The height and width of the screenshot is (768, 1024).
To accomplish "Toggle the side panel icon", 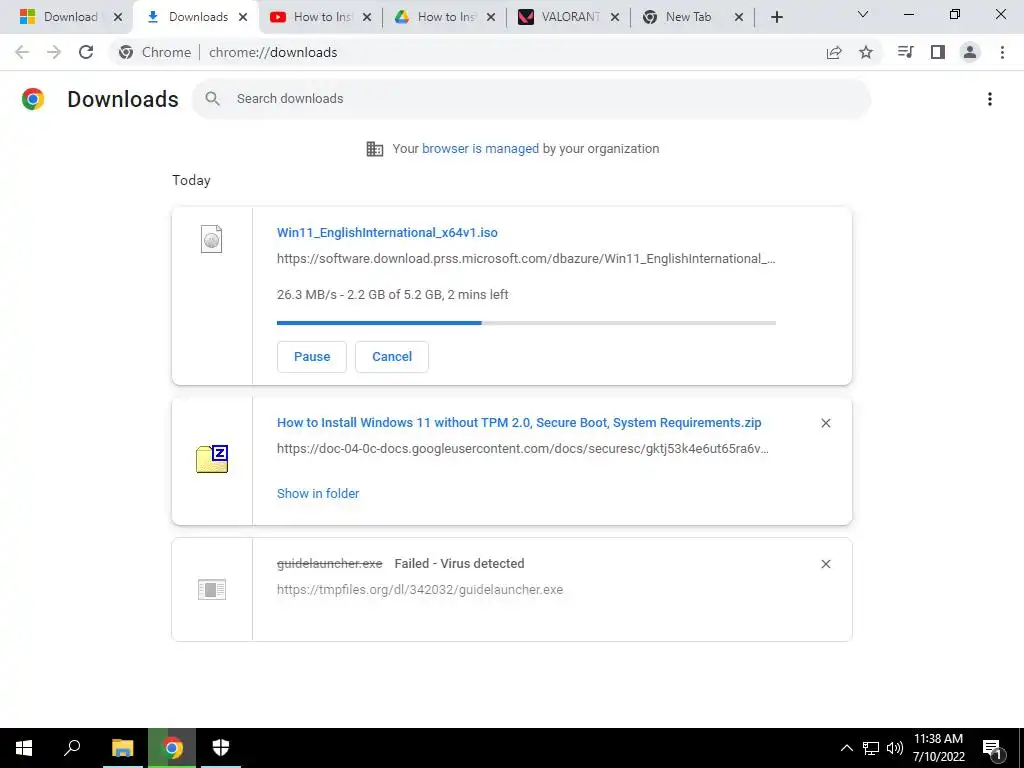I will pos(938,52).
